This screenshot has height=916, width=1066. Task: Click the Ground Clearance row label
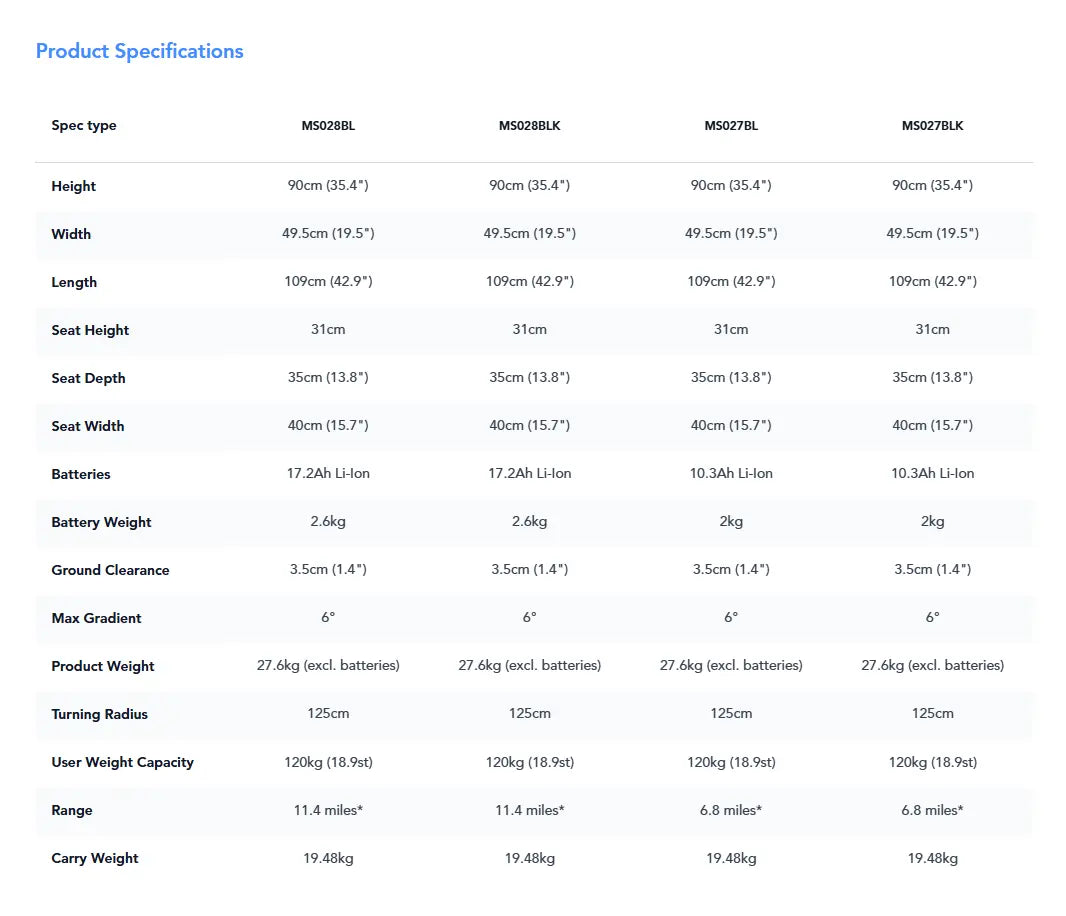110,570
